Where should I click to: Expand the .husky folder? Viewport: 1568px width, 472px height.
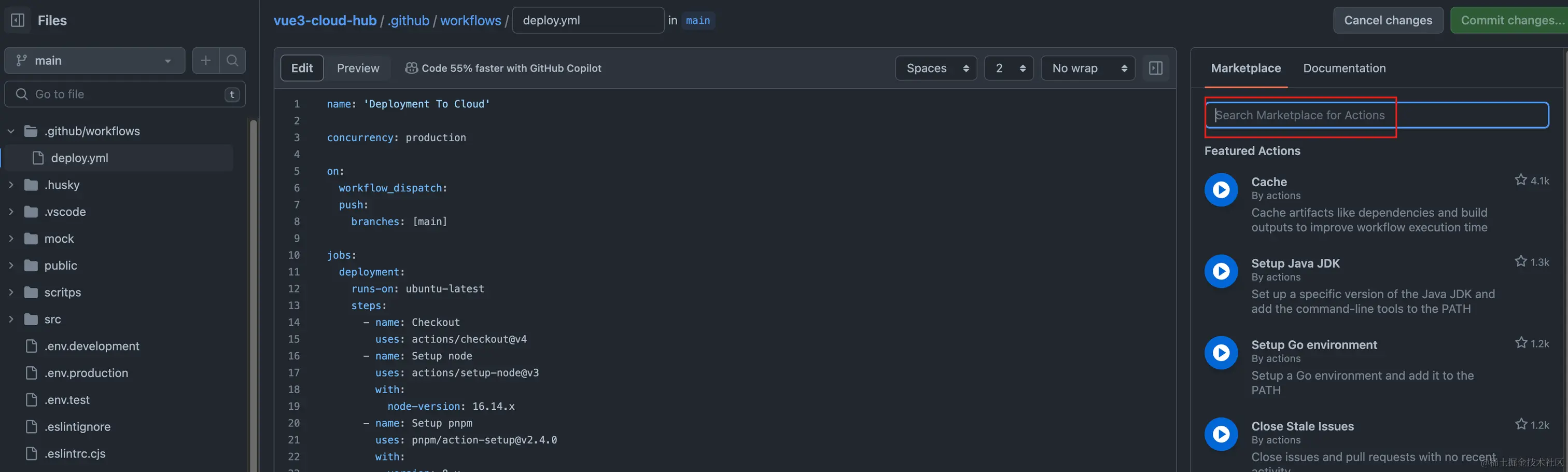11,185
